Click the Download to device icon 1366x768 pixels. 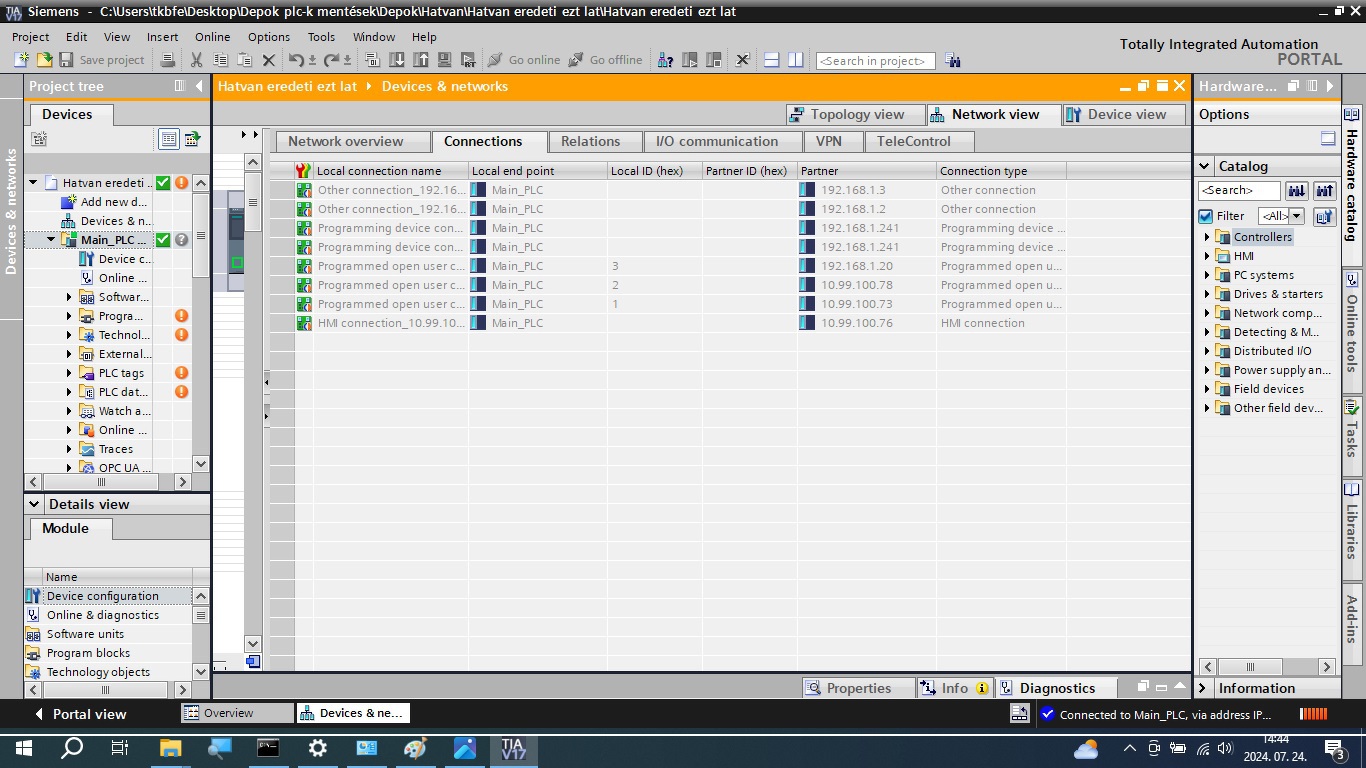coord(397,60)
